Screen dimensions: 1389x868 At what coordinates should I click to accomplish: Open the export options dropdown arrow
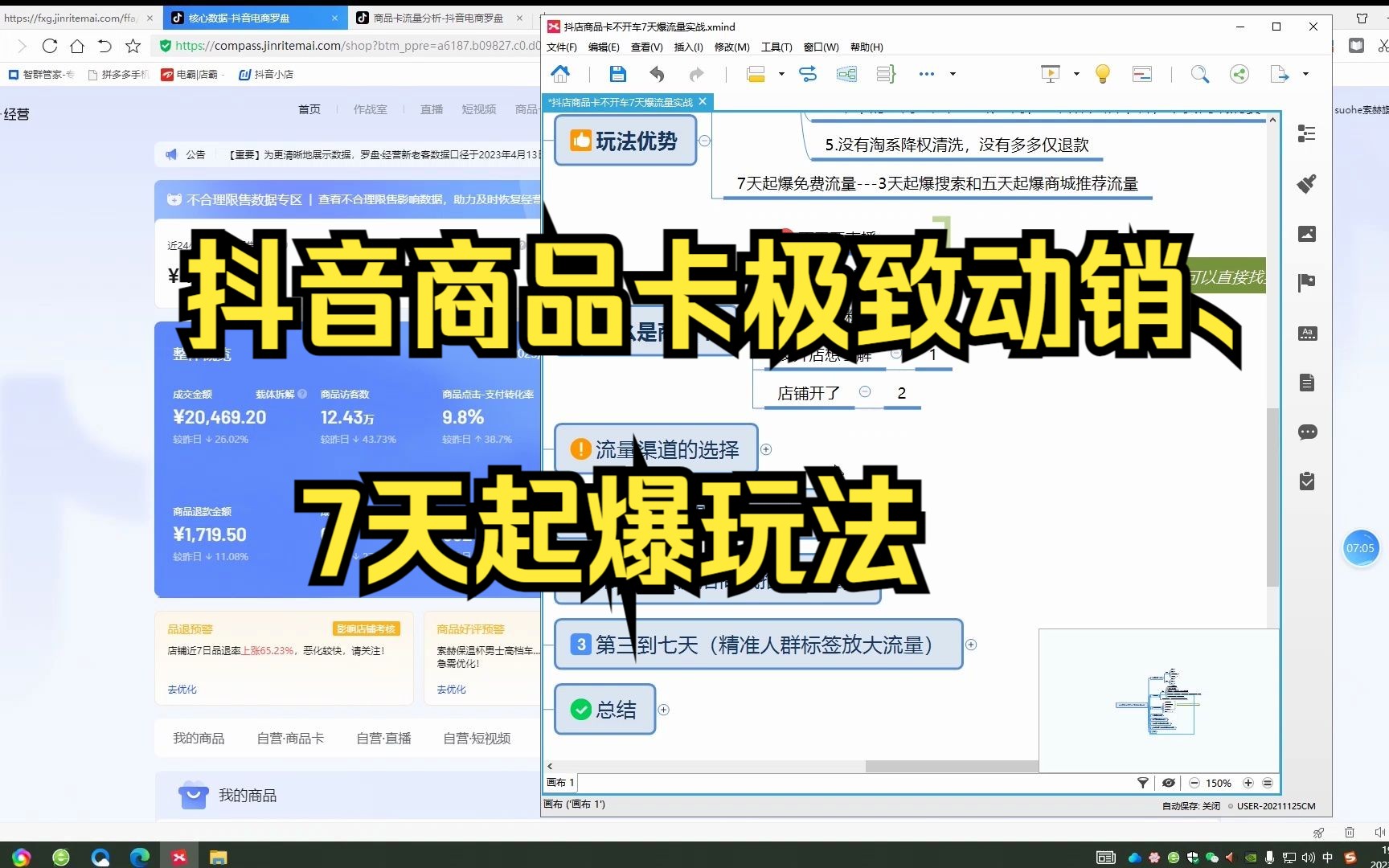pos(1305,74)
